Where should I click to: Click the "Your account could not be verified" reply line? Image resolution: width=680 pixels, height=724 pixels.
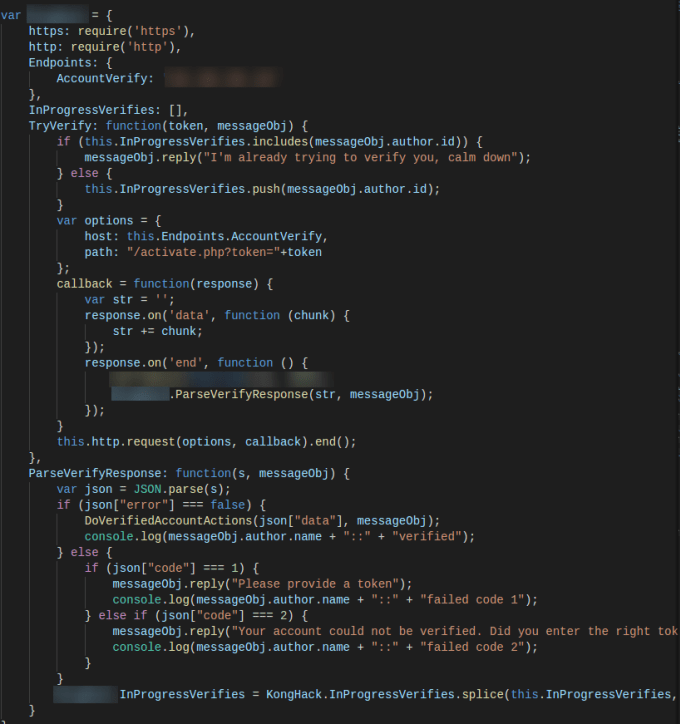click(x=396, y=631)
